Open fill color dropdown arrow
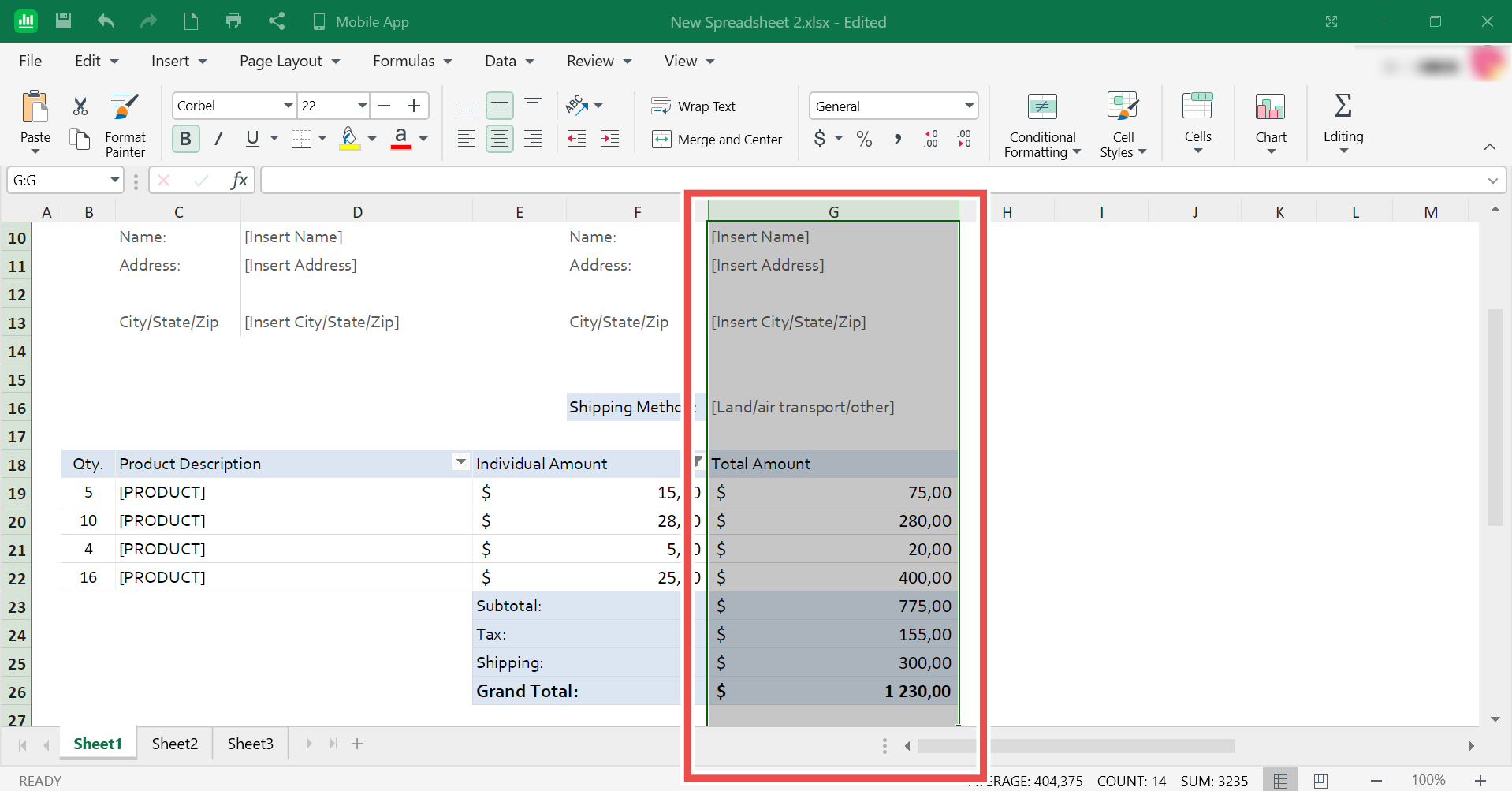1512x791 pixels. 372,139
